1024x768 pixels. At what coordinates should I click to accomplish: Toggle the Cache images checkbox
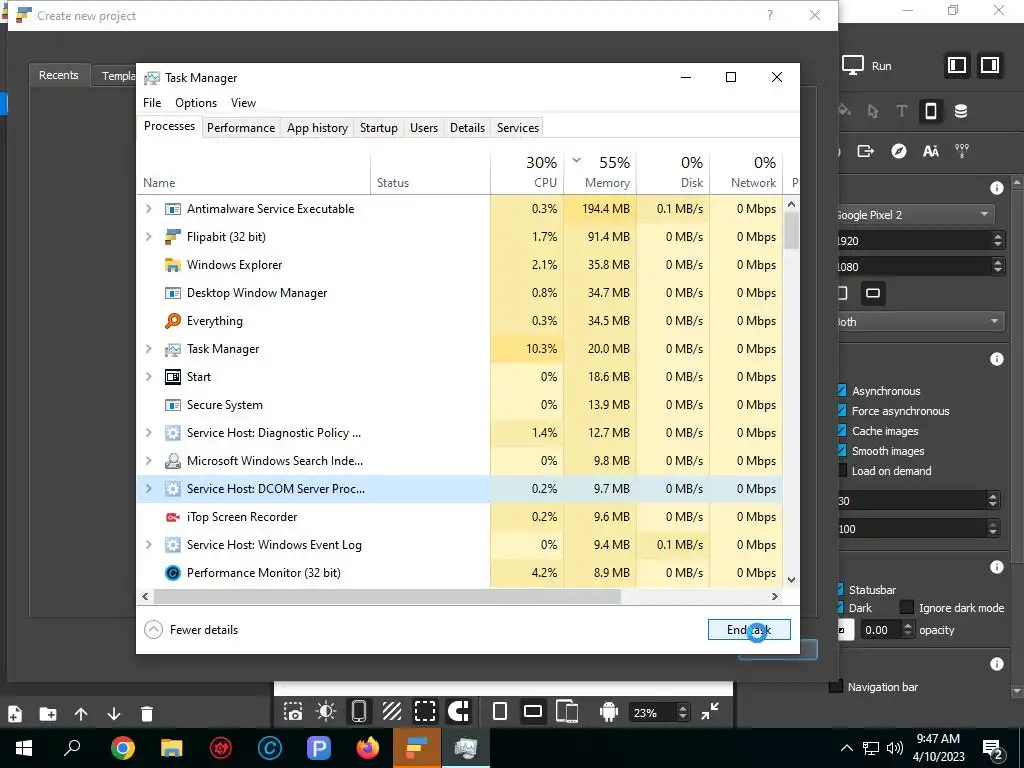coord(842,431)
